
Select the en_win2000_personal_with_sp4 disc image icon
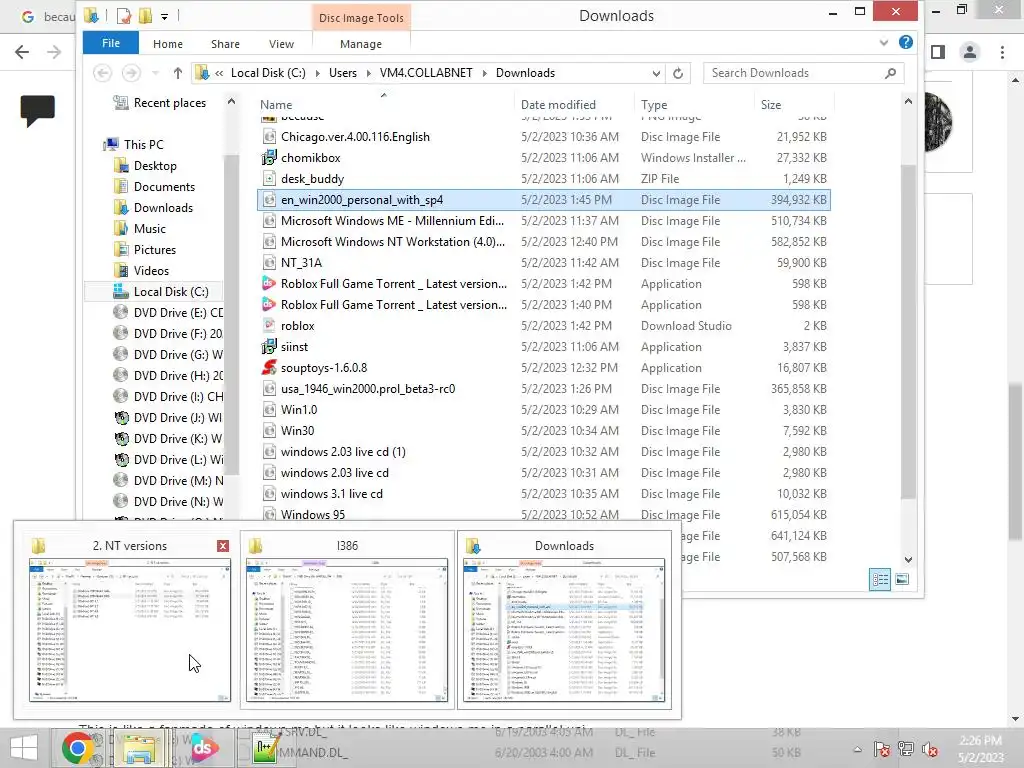point(268,200)
